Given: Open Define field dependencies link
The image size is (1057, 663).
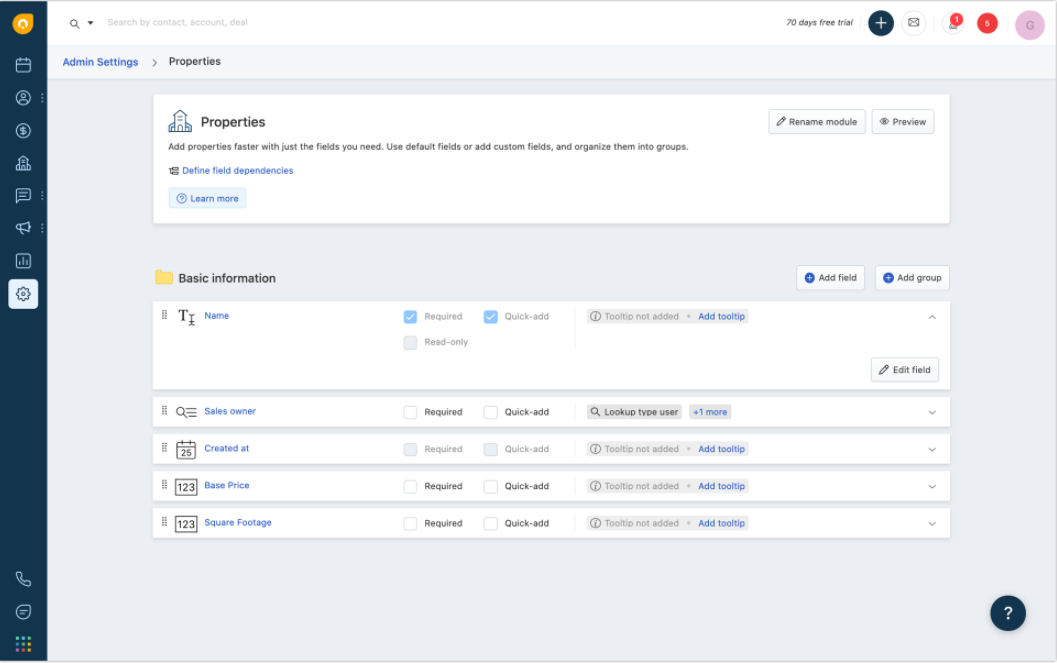Looking at the screenshot, I should [x=237, y=171].
